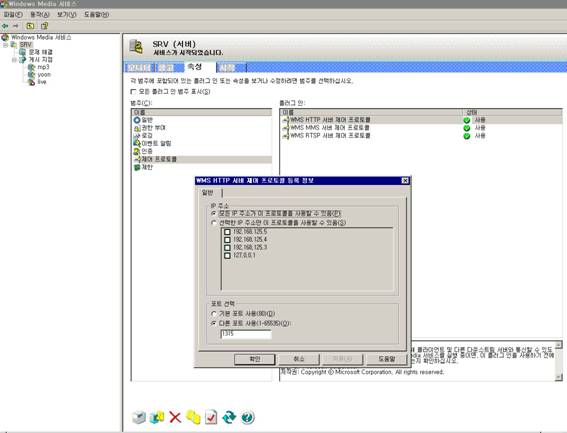The image size is (567, 433).
Task: Click the properties checklist icon at bottom
Action: [x=211, y=417]
